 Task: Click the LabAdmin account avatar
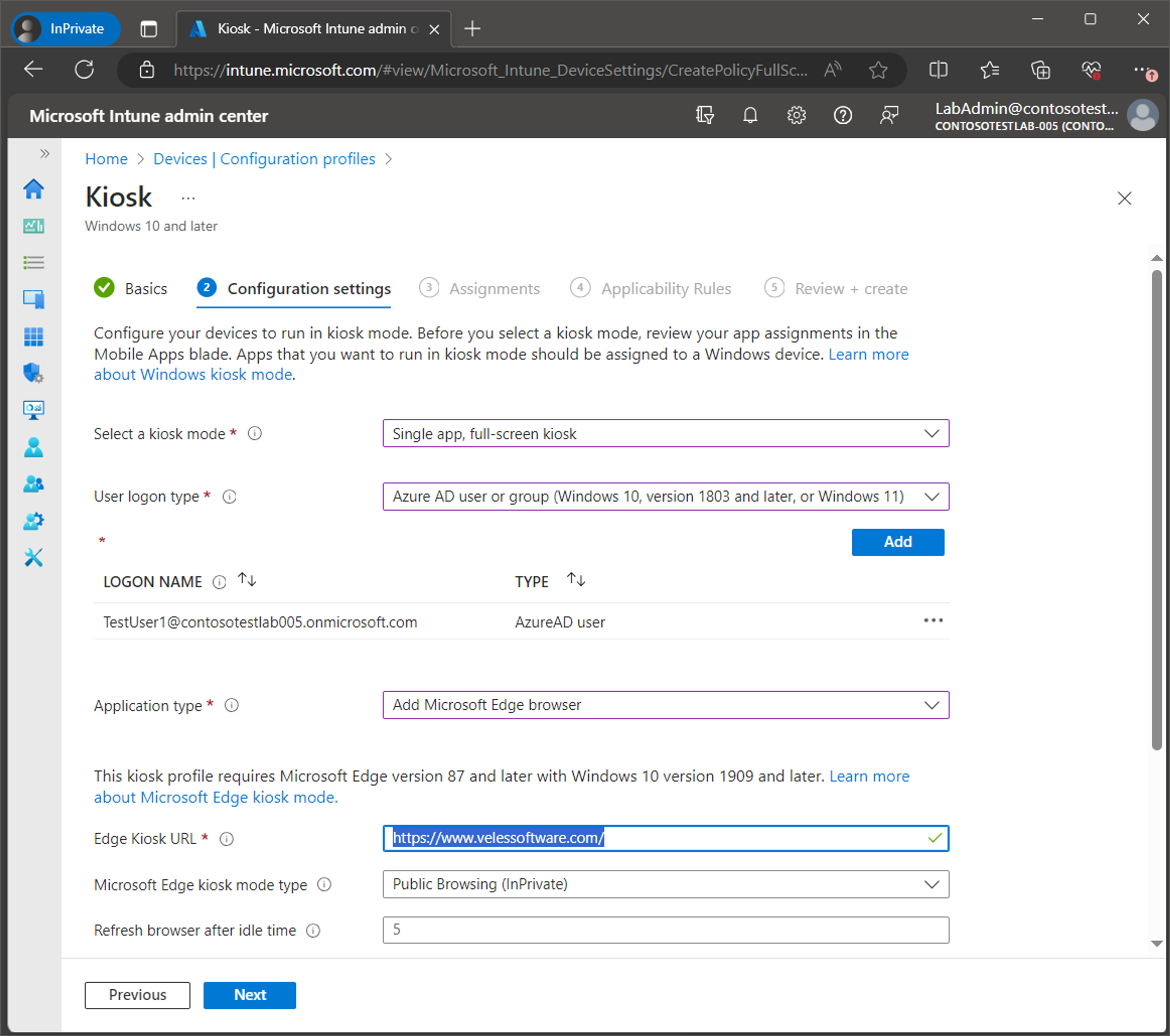pos(1143,115)
